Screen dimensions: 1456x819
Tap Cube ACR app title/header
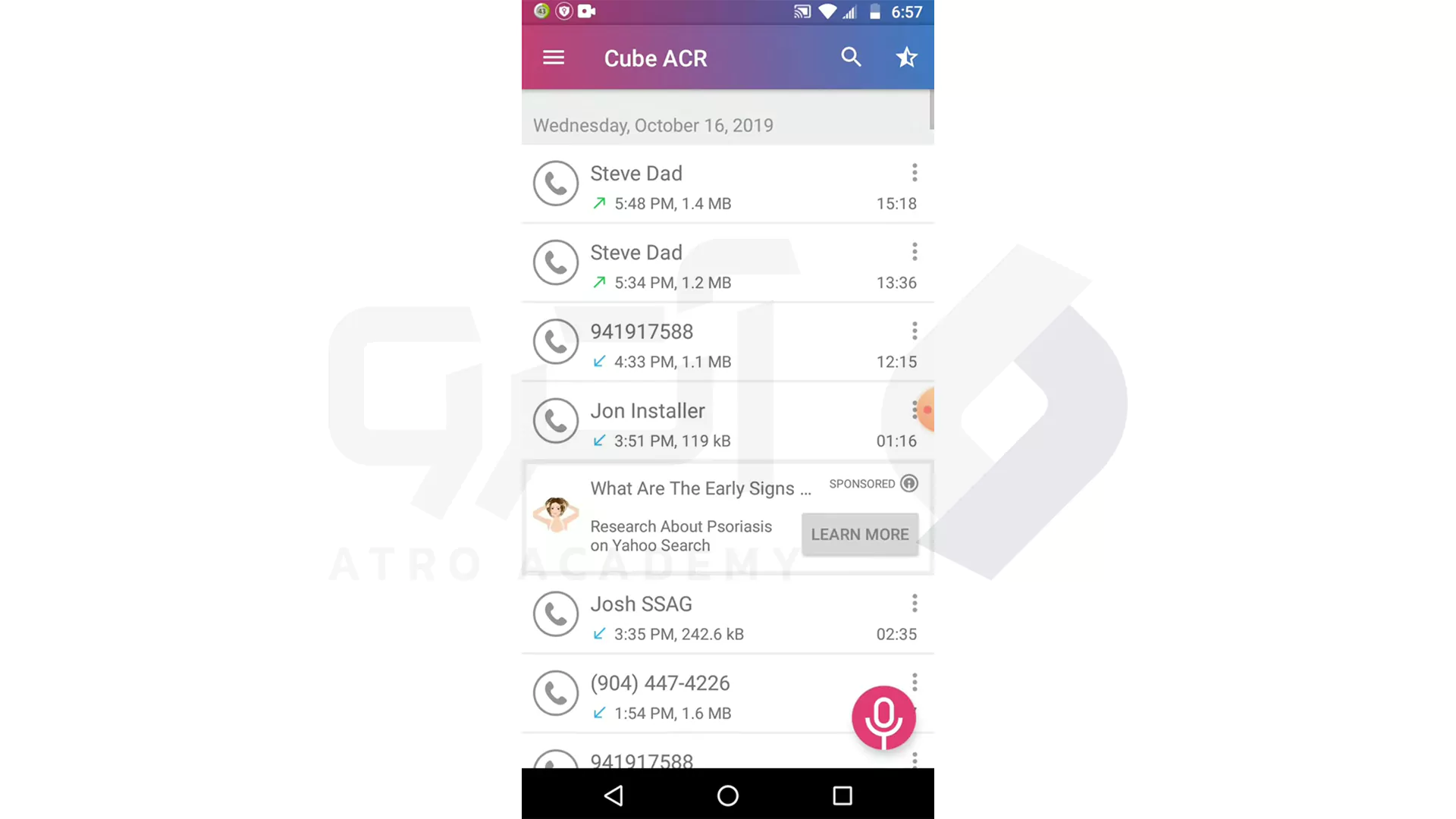pos(657,58)
